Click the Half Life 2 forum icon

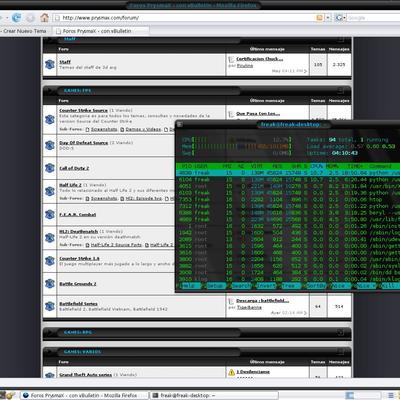[x=50, y=191]
